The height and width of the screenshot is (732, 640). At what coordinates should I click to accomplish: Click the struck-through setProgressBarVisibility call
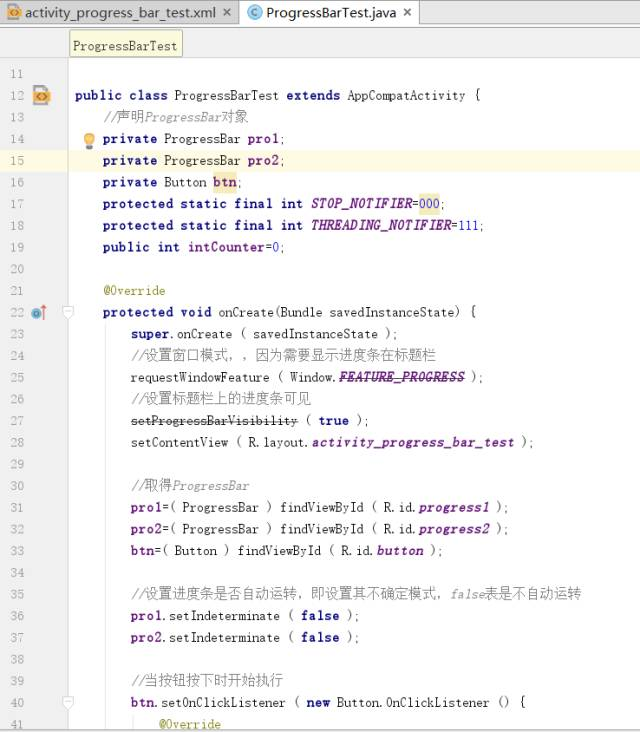coord(214,421)
